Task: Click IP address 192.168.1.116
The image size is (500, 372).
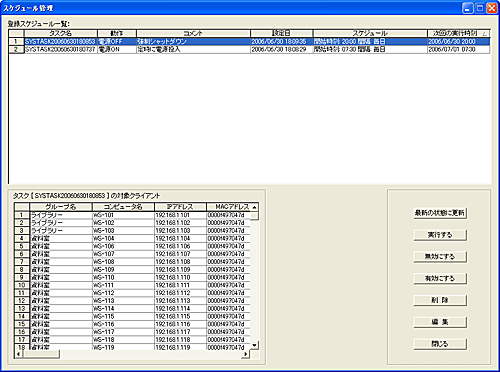Action: [x=180, y=324]
